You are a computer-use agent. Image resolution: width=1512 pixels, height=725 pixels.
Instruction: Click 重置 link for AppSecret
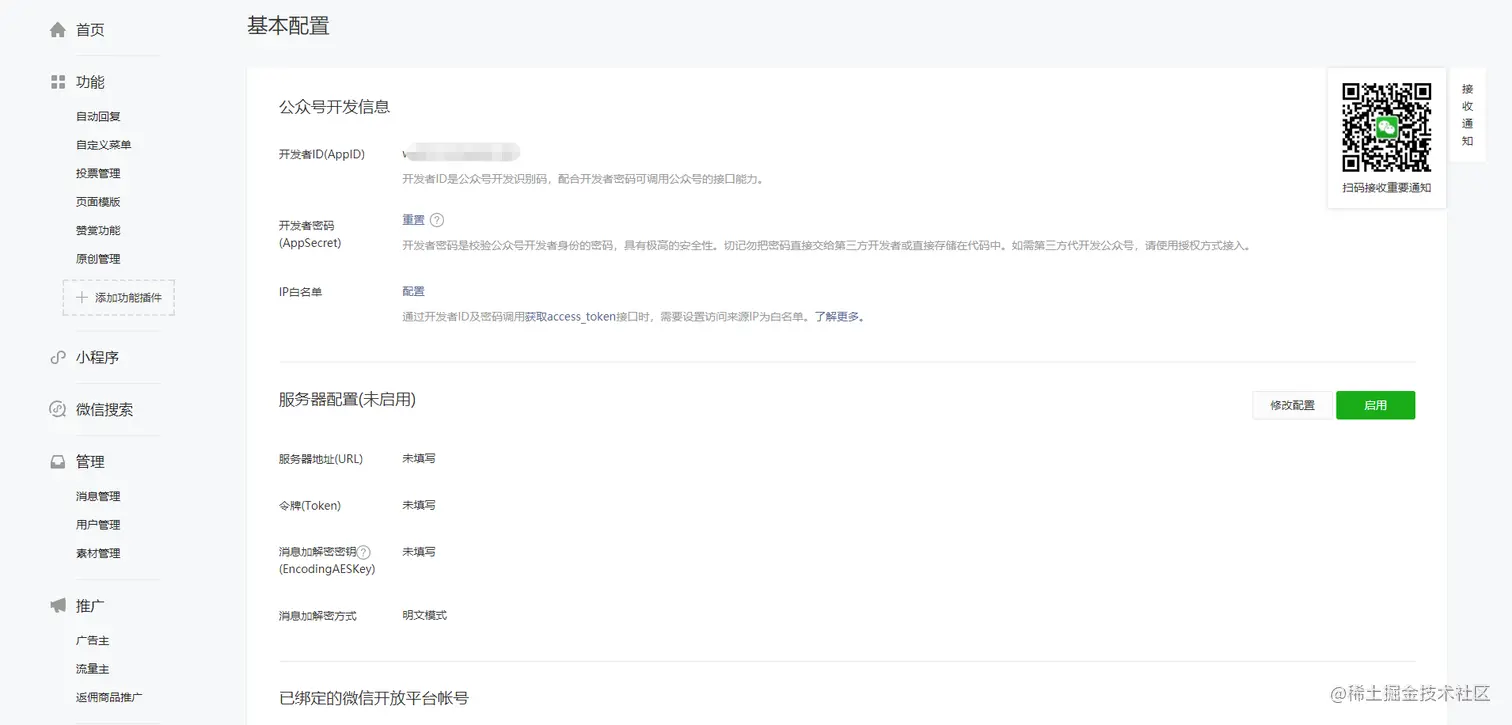tap(413, 220)
